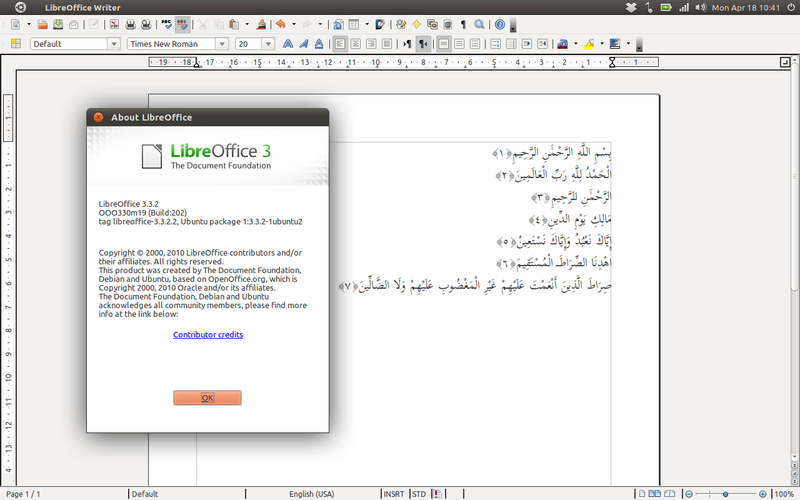Open the sound volume indicator
Viewport: 800px width, 500px height.
point(700,8)
